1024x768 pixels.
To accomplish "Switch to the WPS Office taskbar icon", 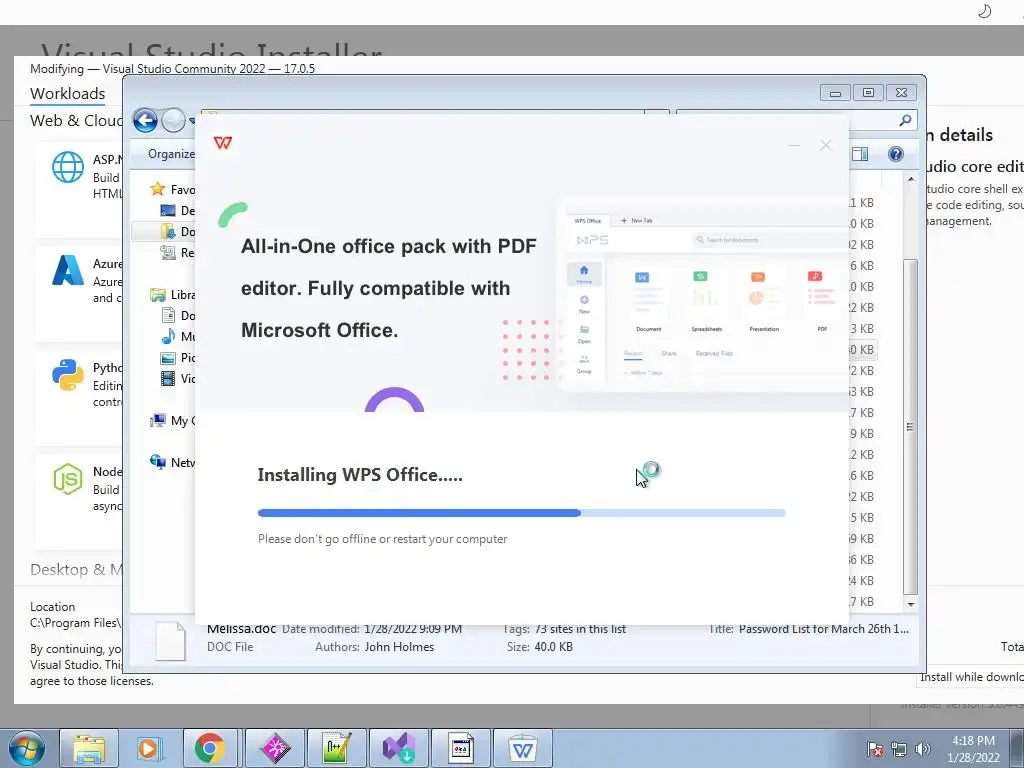I will tap(523, 748).
